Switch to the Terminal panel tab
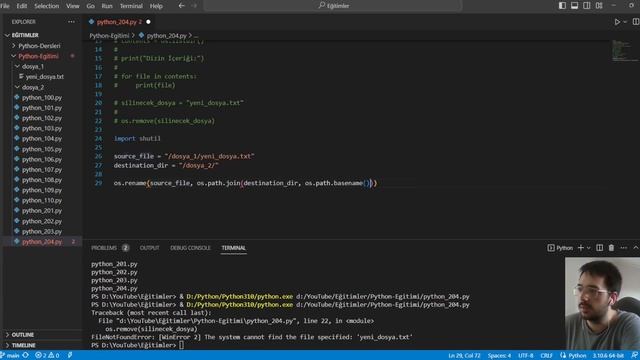 tap(233, 248)
